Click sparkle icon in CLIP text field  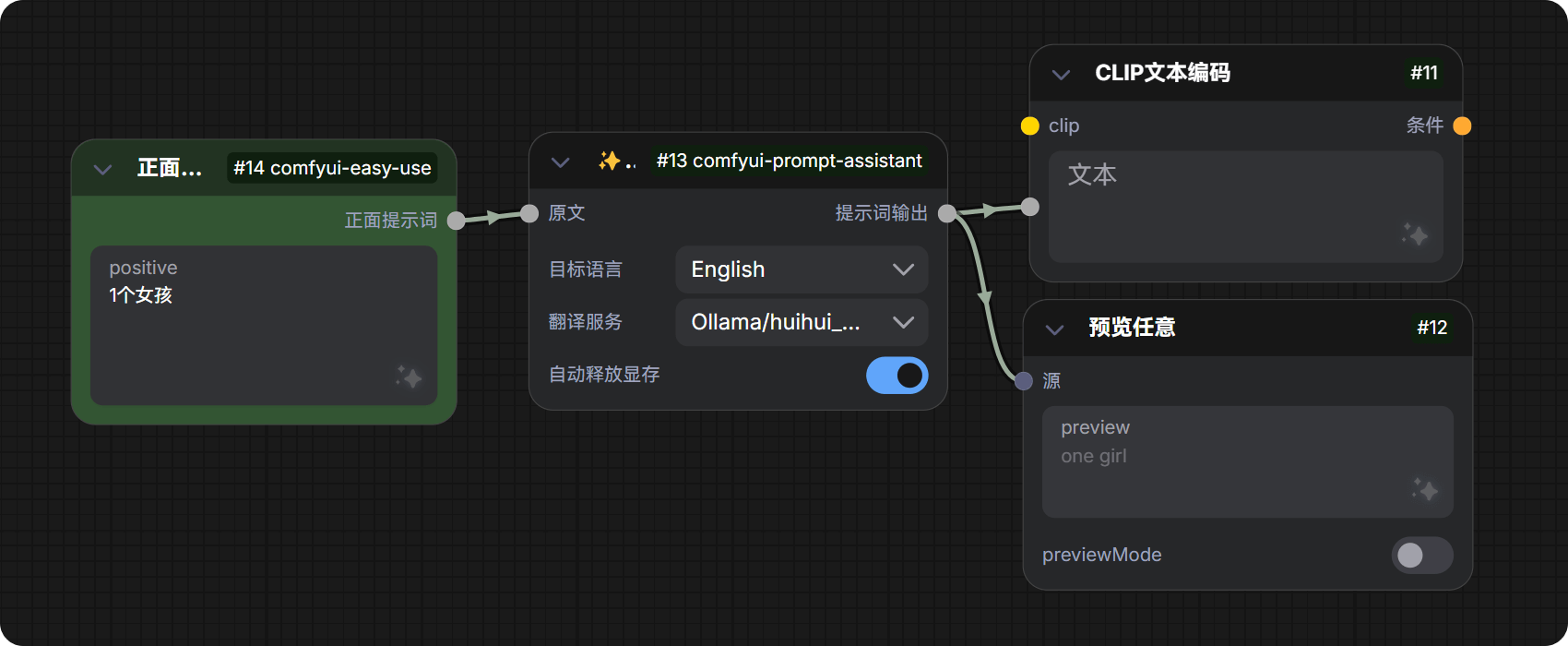coord(1415,234)
